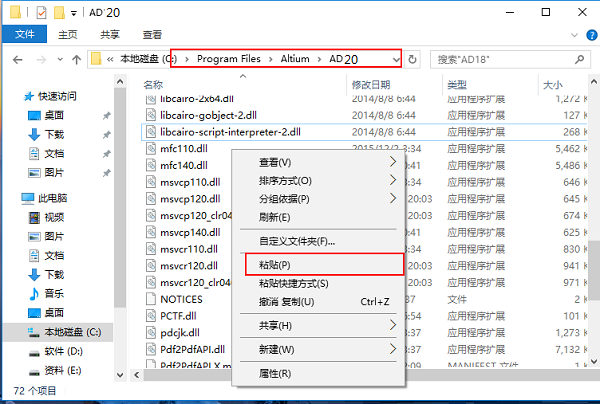Image resolution: width=600 pixels, height=404 pixels.
Task: Select file pdcjk.dll
Action: pos(180,333)
